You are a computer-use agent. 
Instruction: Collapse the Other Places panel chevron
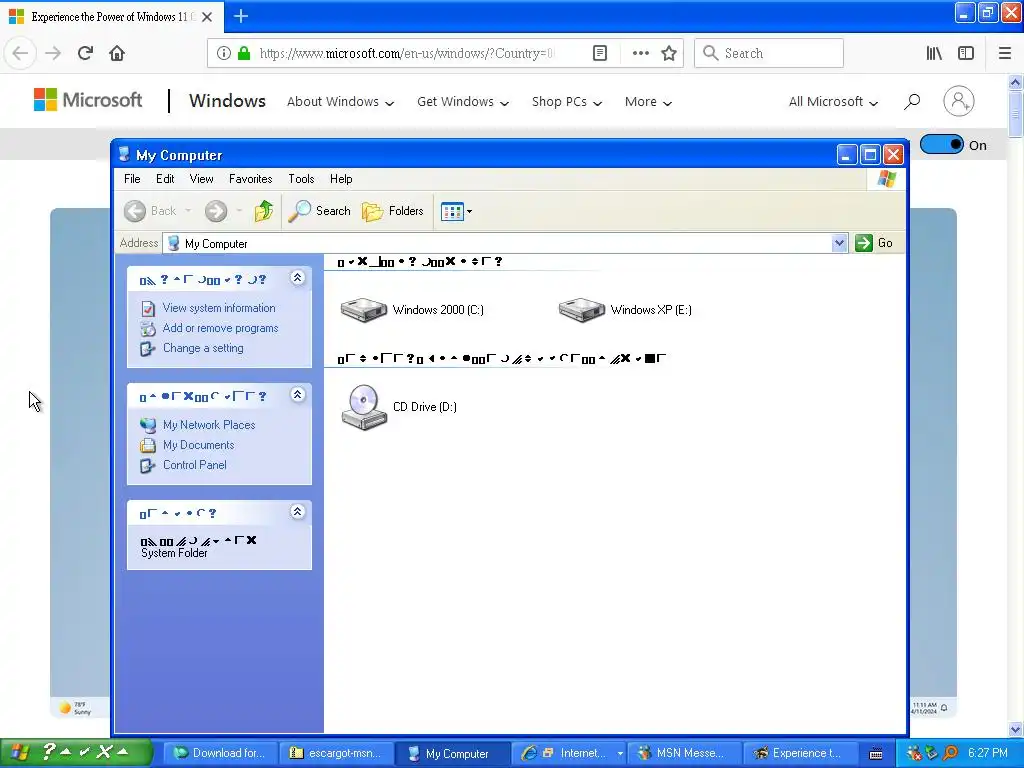[297, 395]
